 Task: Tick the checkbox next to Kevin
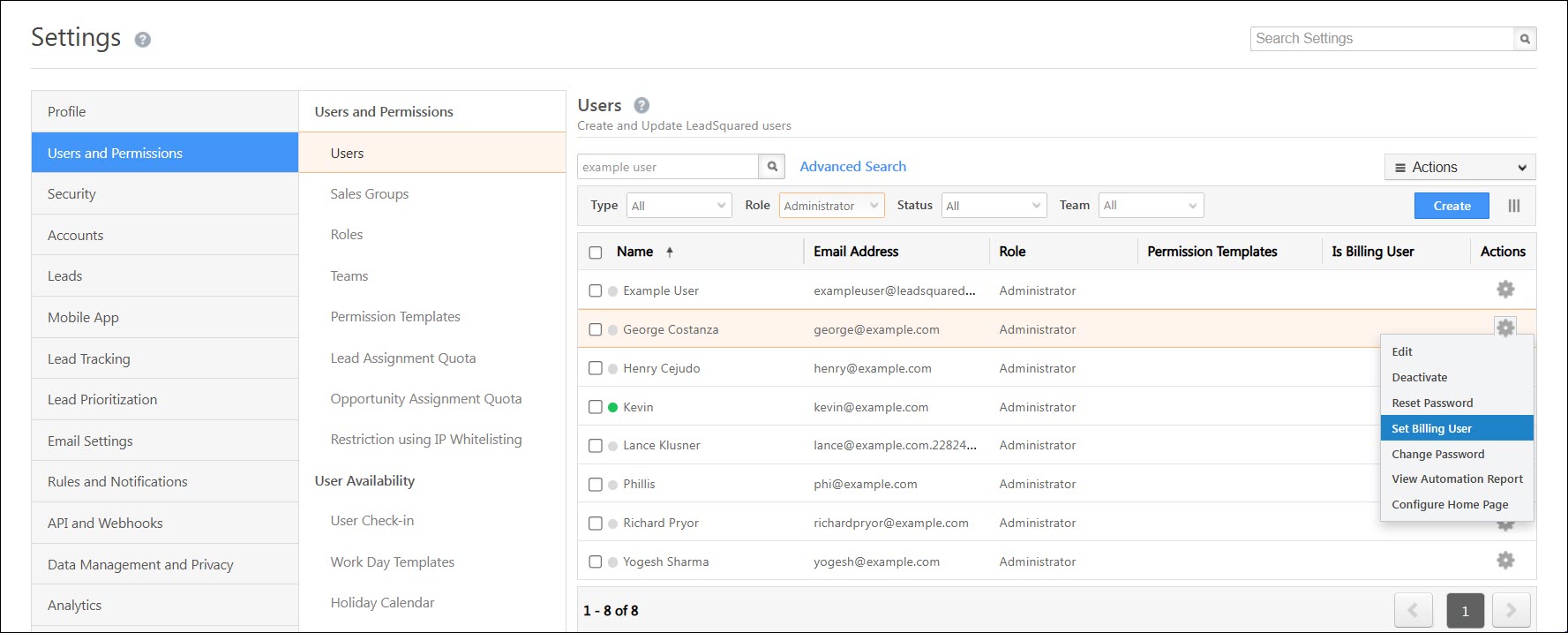596,407
